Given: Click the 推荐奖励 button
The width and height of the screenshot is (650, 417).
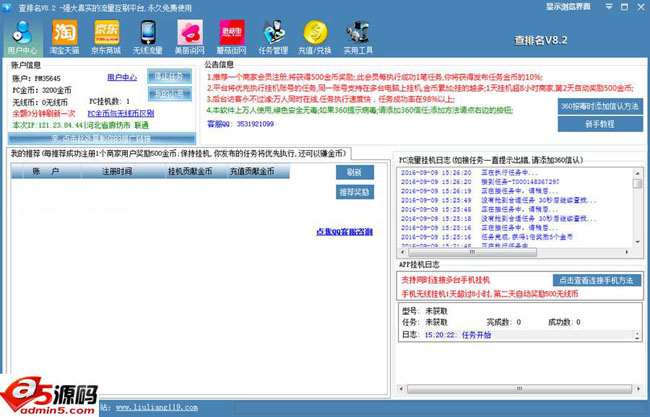Looking at the screenshot, I should pos(355,192).
